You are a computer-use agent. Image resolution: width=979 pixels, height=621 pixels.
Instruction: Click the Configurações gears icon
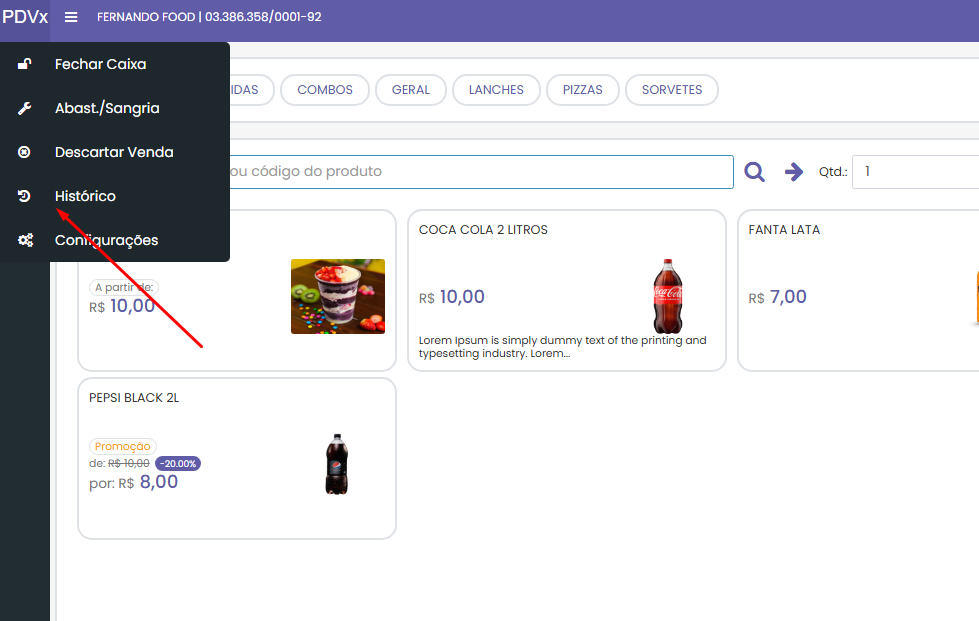25,240
